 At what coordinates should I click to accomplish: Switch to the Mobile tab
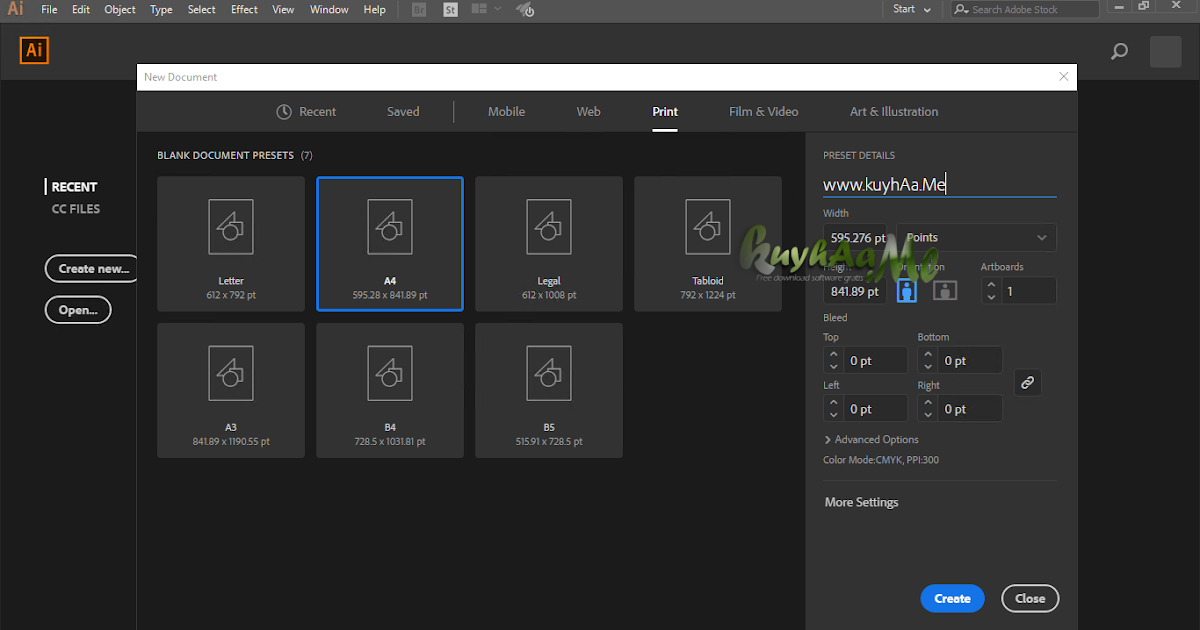tap(506, 112)
